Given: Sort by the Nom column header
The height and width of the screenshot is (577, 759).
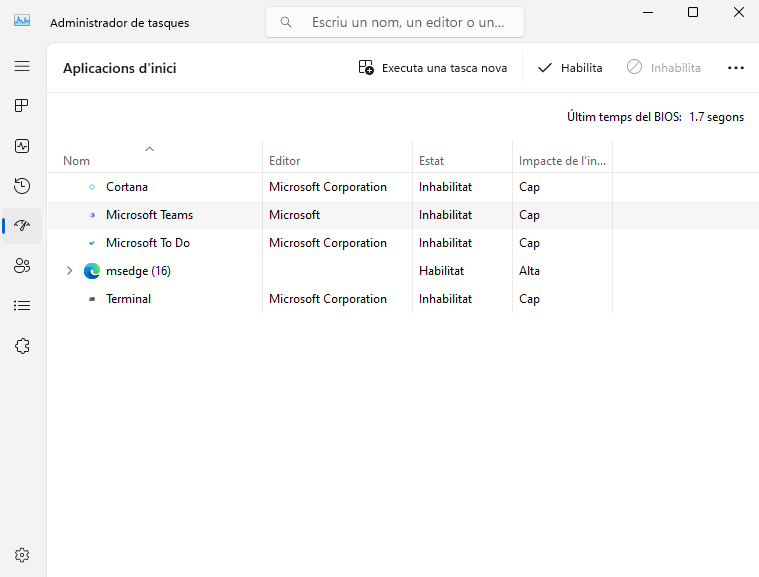Looking at the screenshot, I should [76, 161].
